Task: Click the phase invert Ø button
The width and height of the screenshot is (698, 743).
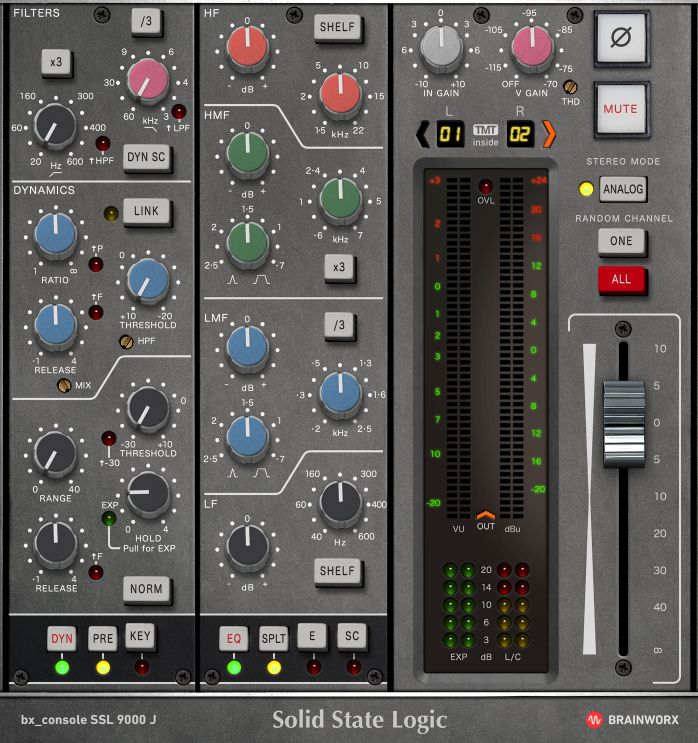Action: pos(621,37)
